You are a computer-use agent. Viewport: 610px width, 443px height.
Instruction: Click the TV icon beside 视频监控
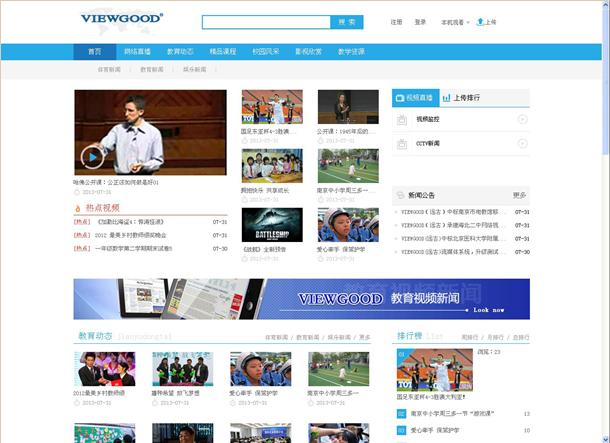[x=402, y=120]
